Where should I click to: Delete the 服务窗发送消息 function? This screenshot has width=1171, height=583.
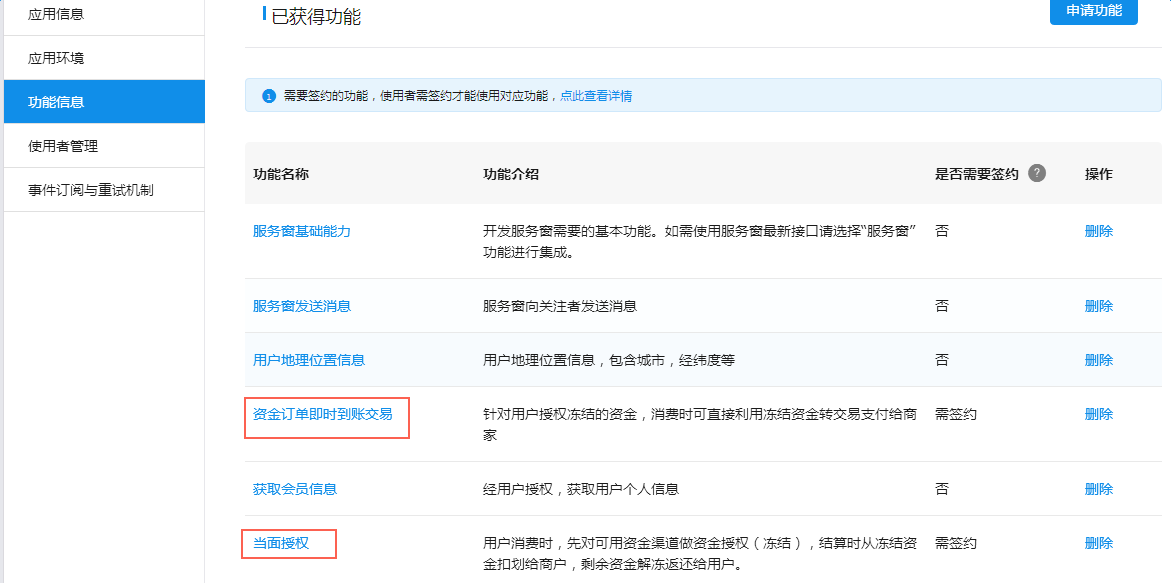[x=1099, y=306]
